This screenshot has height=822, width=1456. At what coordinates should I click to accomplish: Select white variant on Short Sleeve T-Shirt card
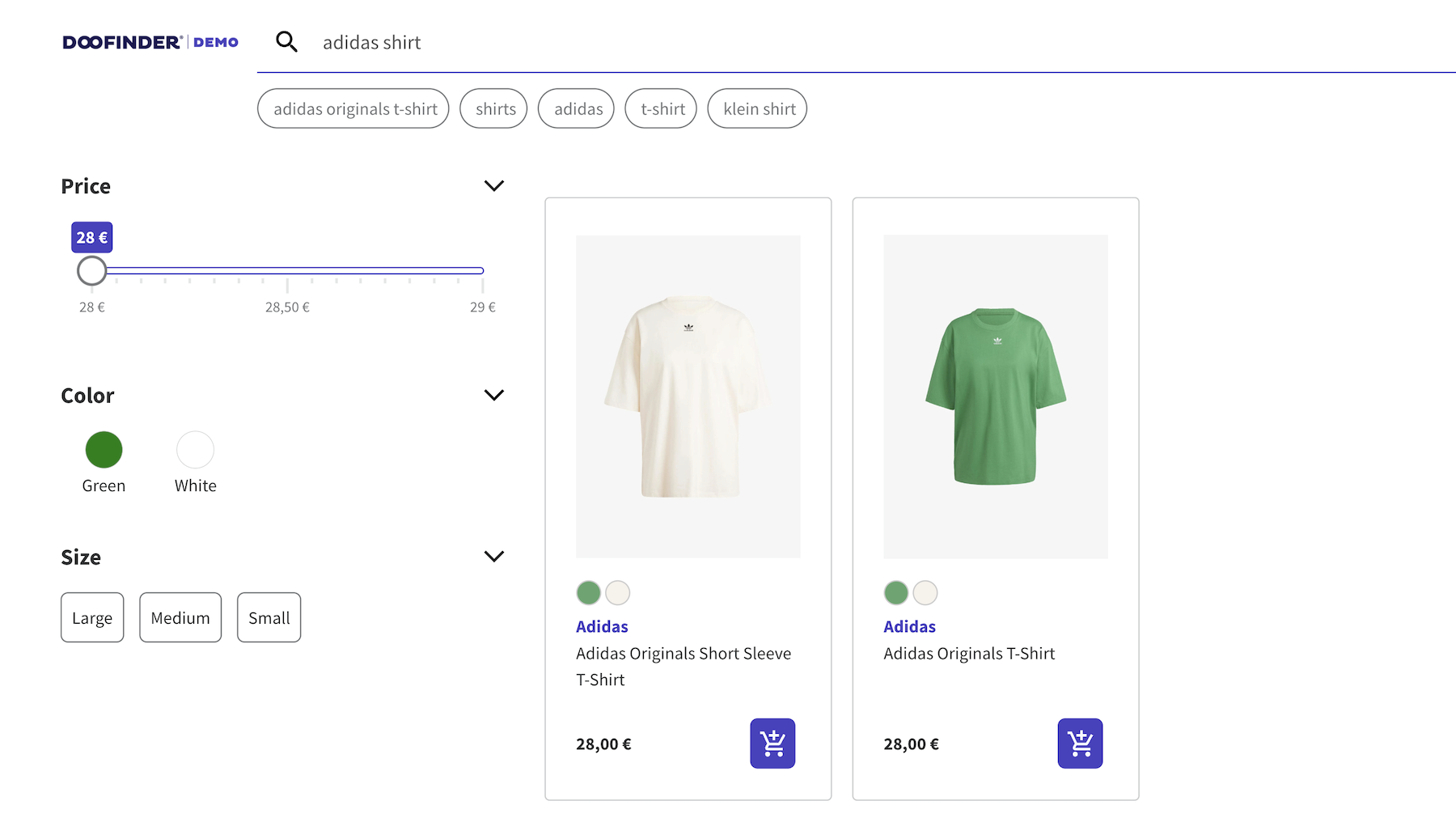618,593
